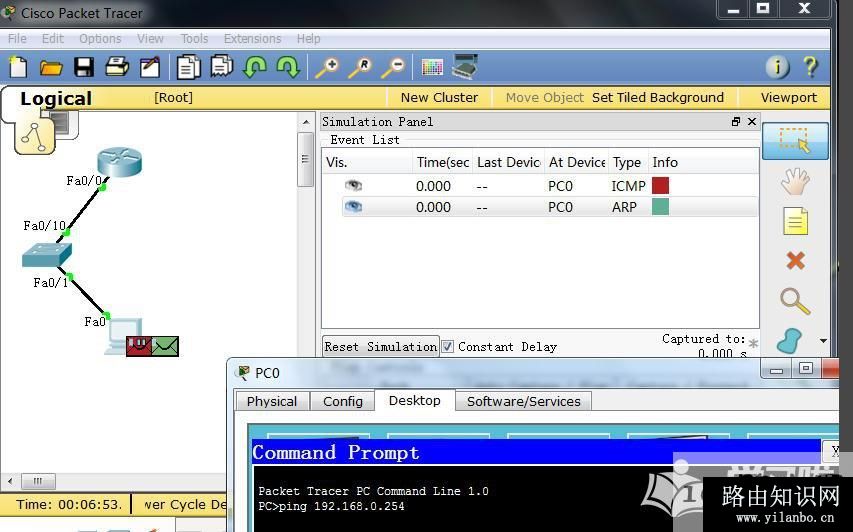Choose the Inspect magnifier tool
The image size is (853, 532).
tap(795, 301)
